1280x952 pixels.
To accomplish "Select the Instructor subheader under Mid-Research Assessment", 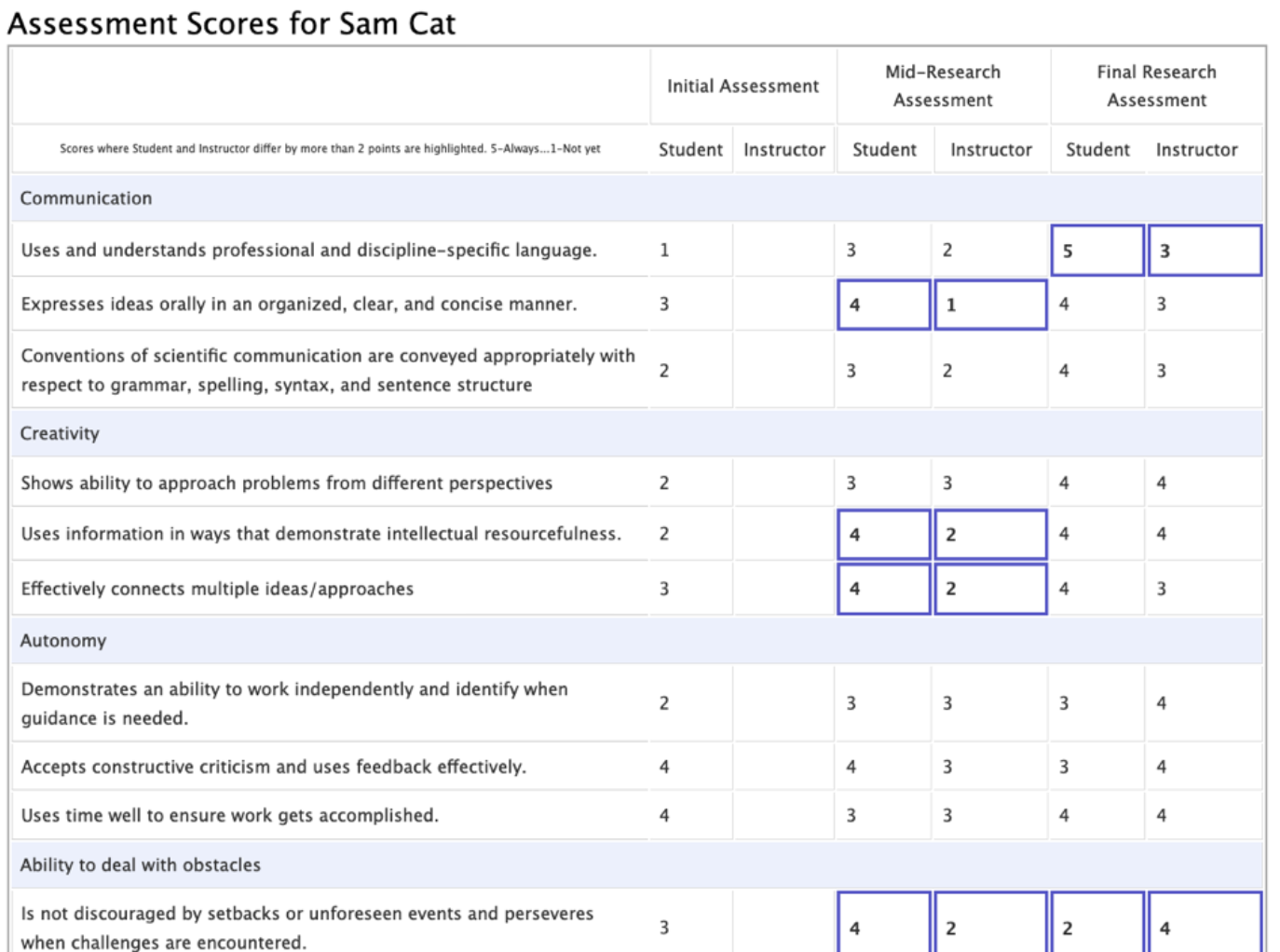I will [990, 150].
